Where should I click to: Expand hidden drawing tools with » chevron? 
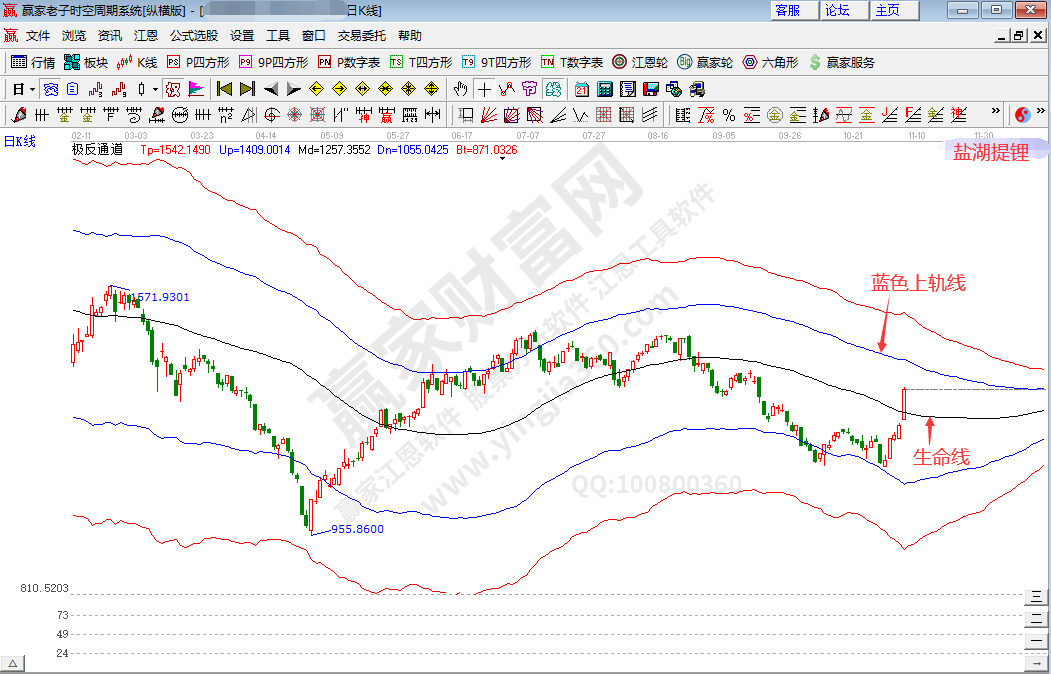(995, 112)
